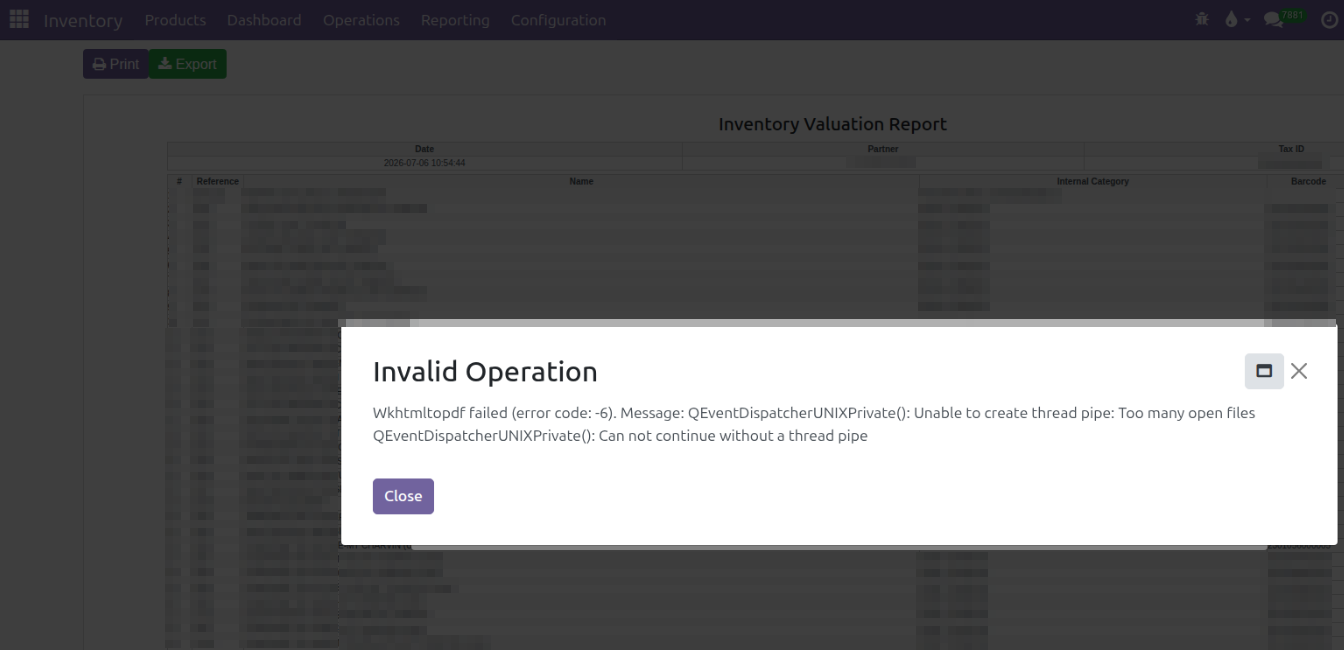Close the Invalid Operation dialog with the X
This screenshot has width=1344, height=650.
(1299, 371)
